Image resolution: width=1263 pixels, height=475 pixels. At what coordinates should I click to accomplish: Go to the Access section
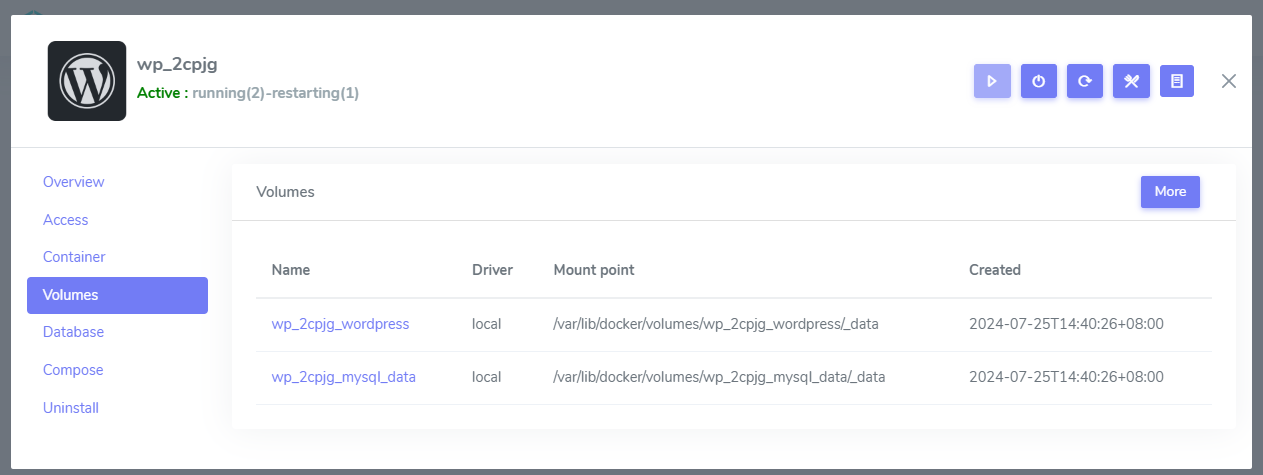[66, 220]
